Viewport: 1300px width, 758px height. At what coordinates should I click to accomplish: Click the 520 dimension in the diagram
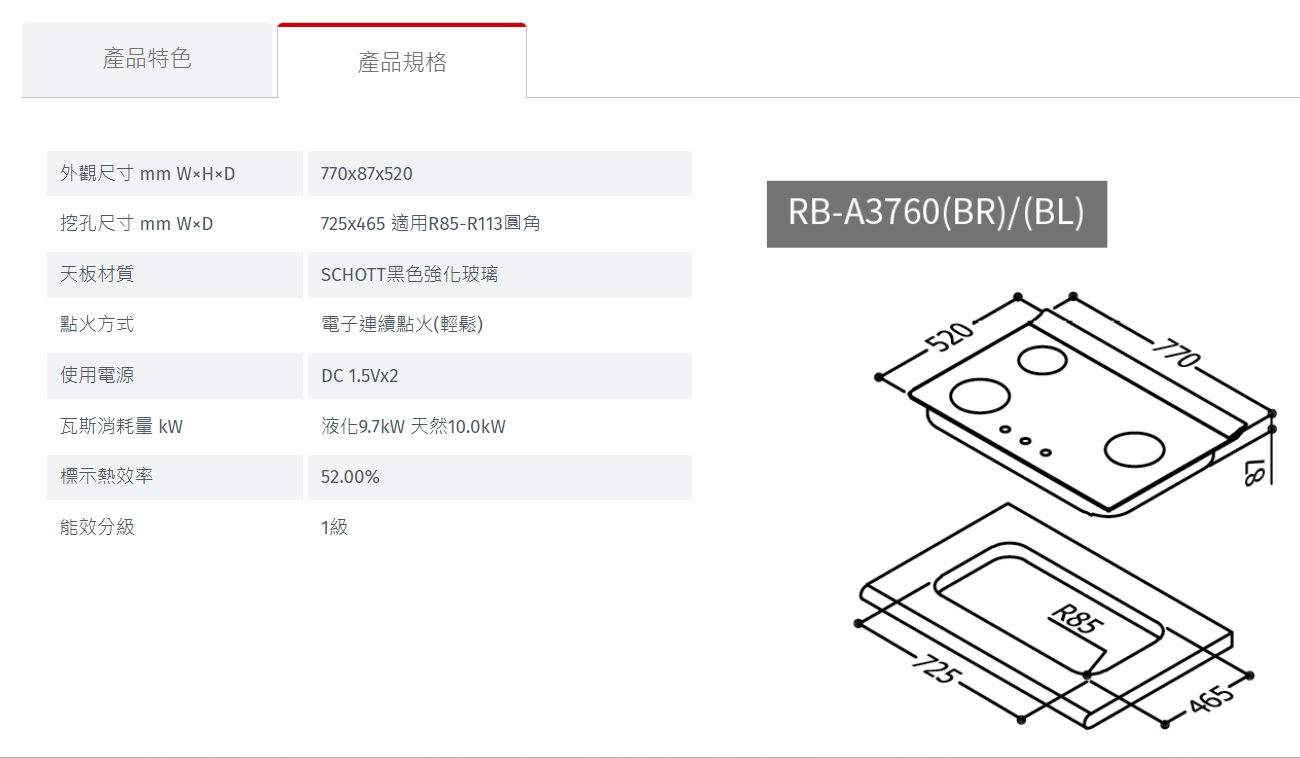click(949, 337)
